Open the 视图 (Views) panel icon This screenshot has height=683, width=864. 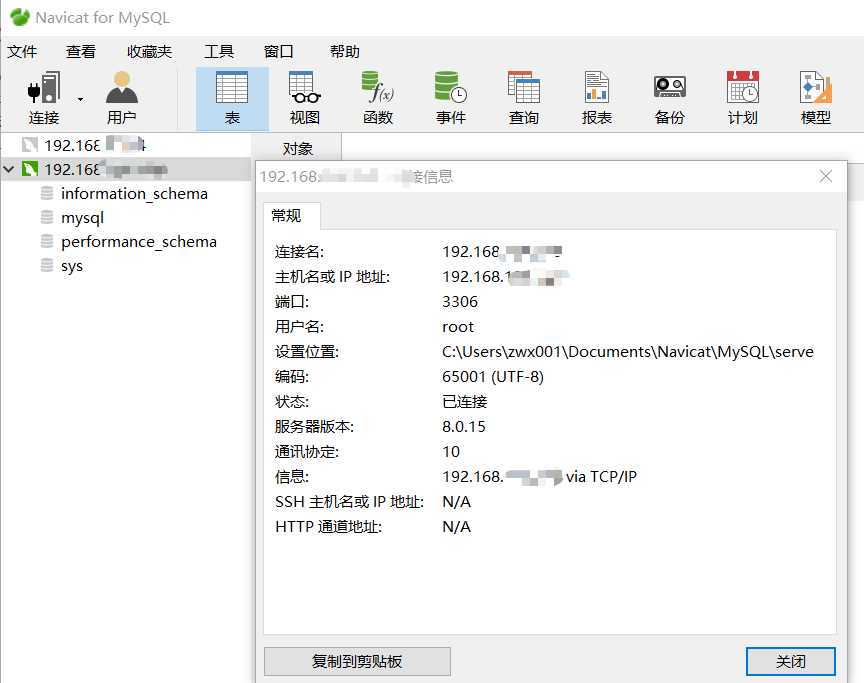304,97
